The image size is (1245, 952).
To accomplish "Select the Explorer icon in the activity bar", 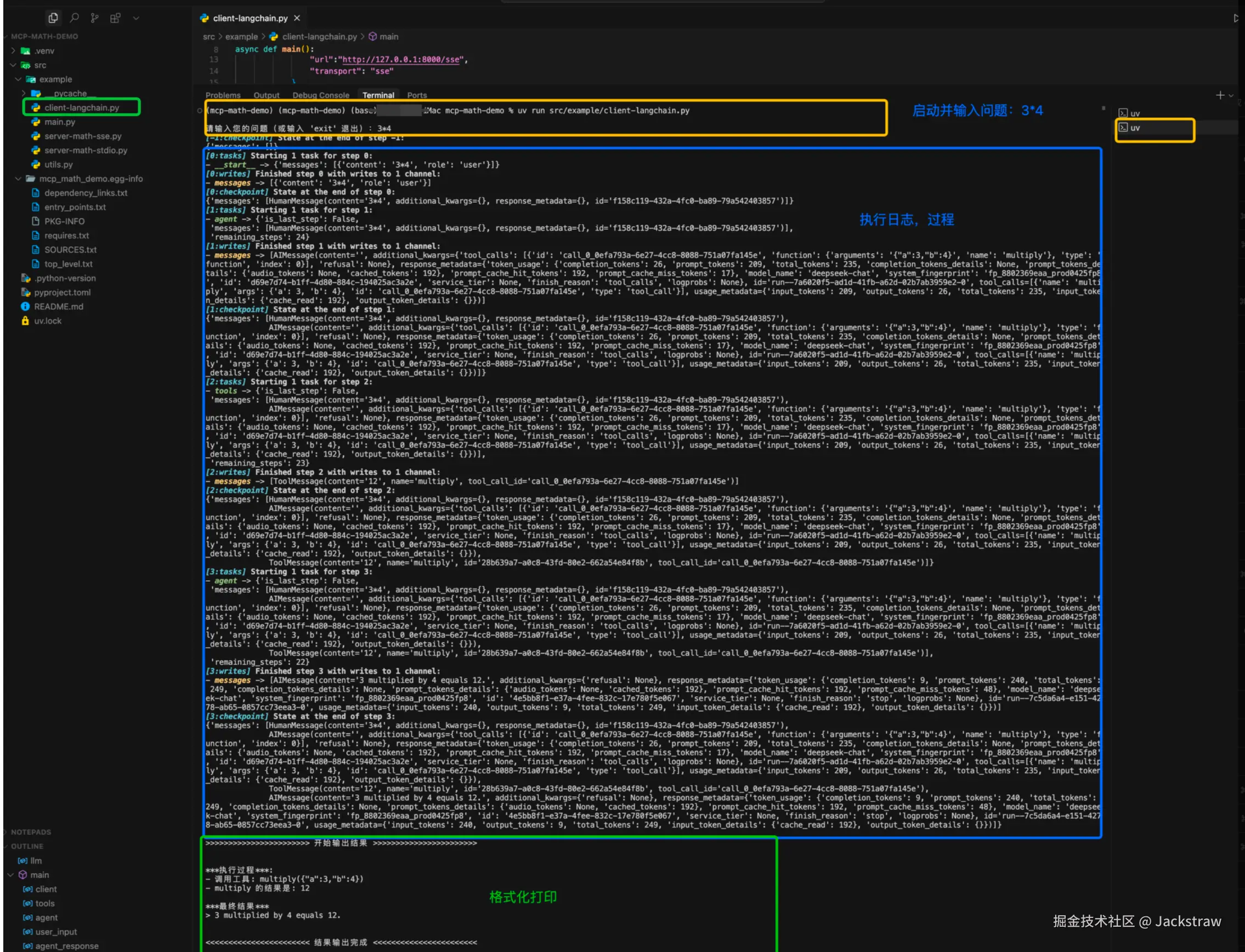I will pyautogui.click(x=53, y=18).
